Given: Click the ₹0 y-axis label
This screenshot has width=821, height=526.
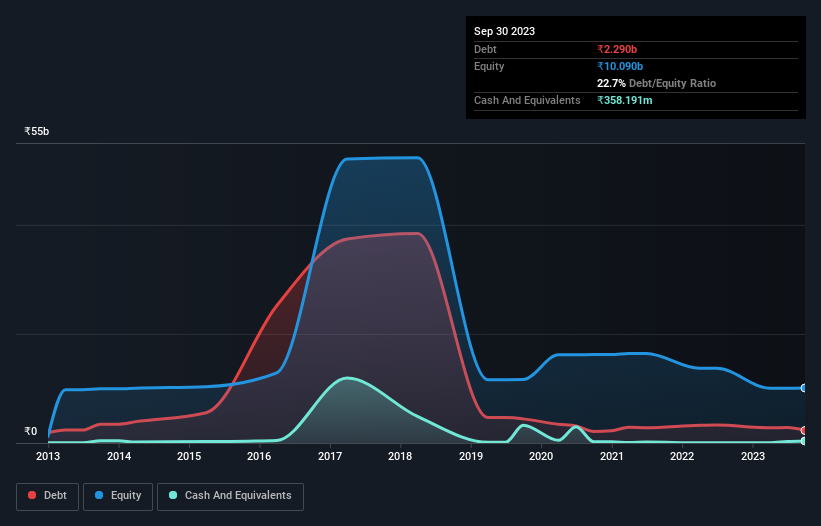Looking at the screenshot, I should [31, 431].
